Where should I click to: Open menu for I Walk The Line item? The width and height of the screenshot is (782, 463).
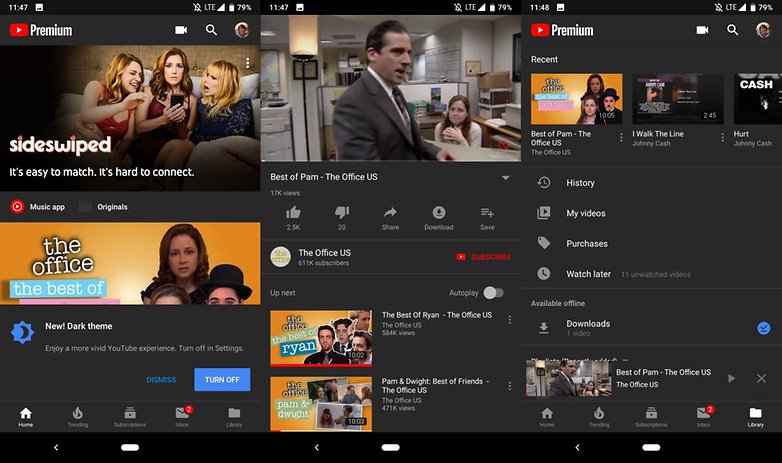tap(722, 137)
